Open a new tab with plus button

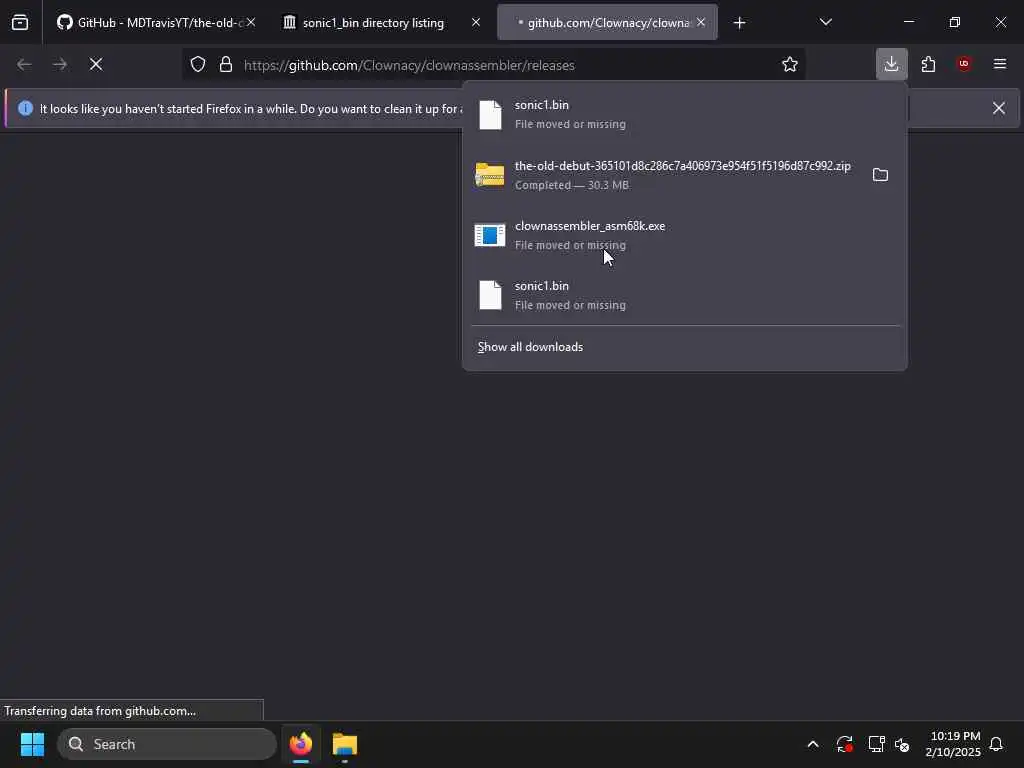[x=739, y=23]
